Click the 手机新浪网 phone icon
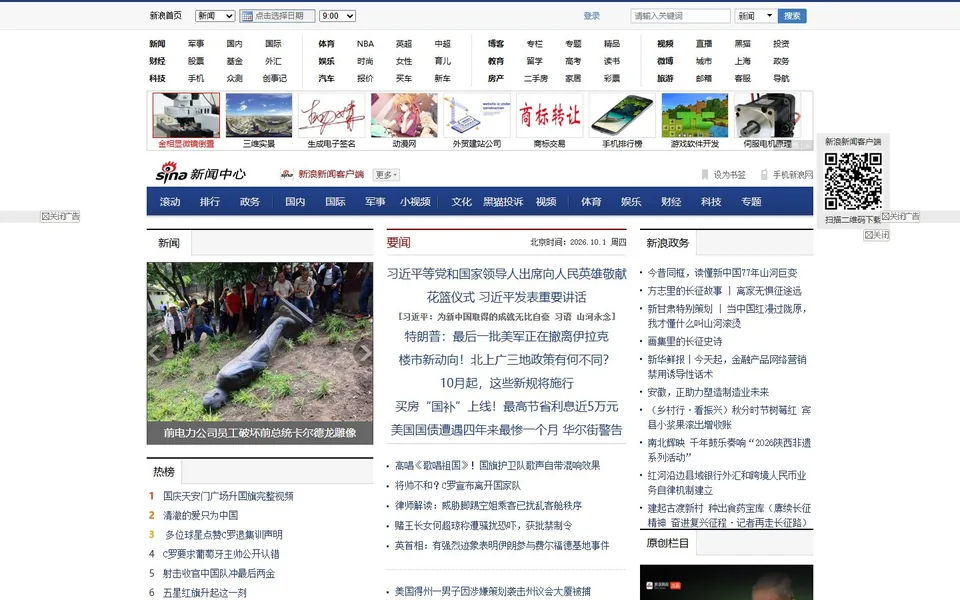The height and width of the screenshot is (600, 960). (x=764, y=174)
